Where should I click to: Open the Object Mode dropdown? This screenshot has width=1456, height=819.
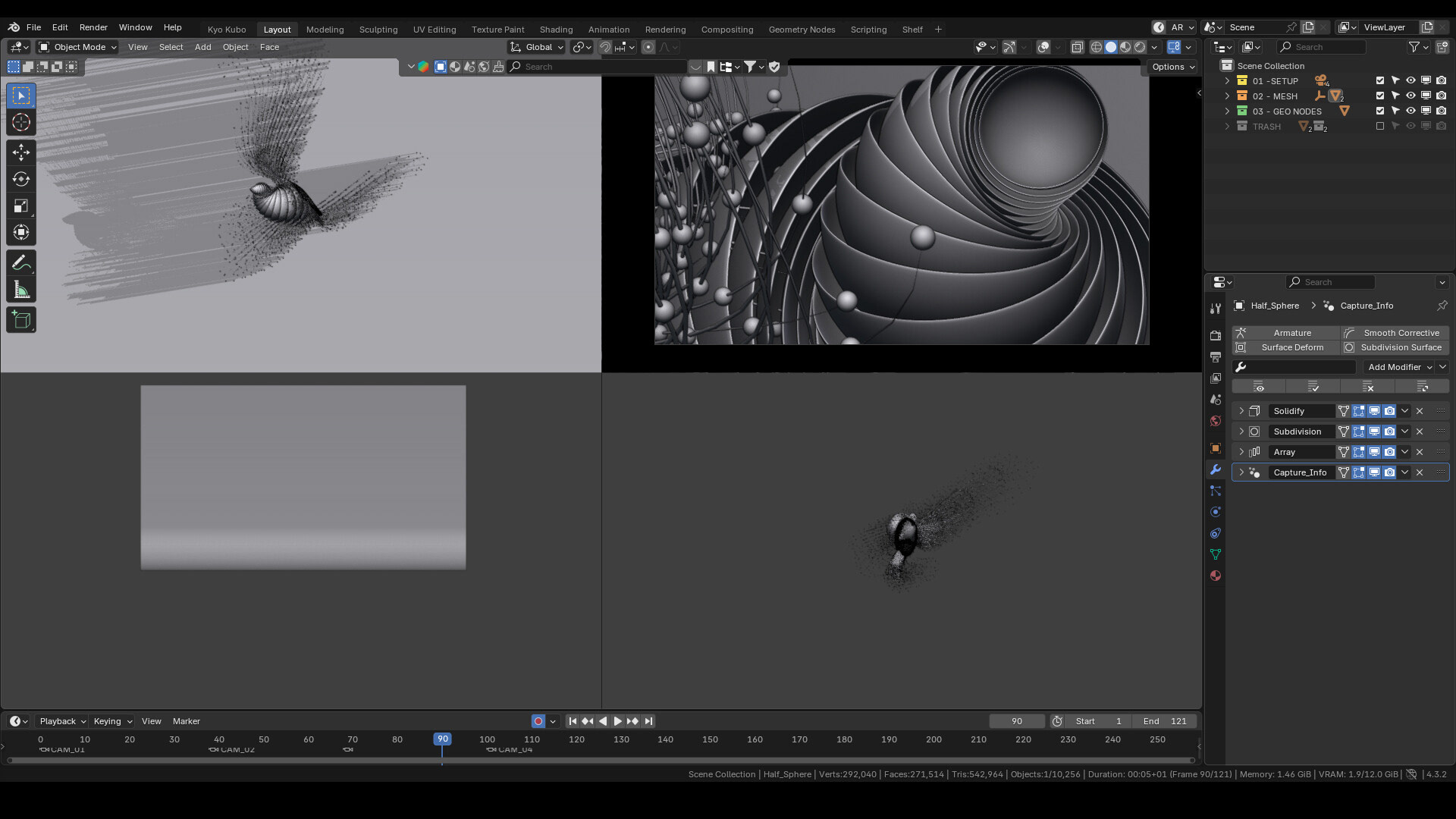[78, 47]
